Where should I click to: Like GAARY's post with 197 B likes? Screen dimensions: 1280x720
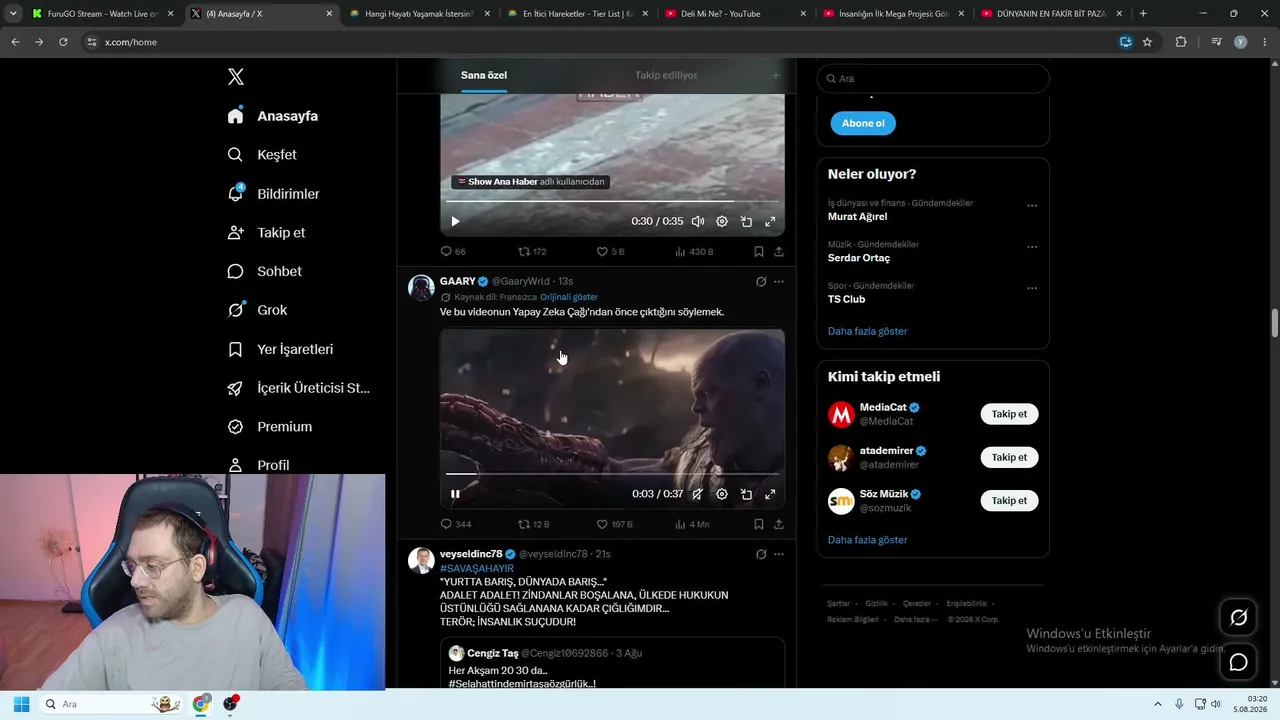(x=614, y=524)
